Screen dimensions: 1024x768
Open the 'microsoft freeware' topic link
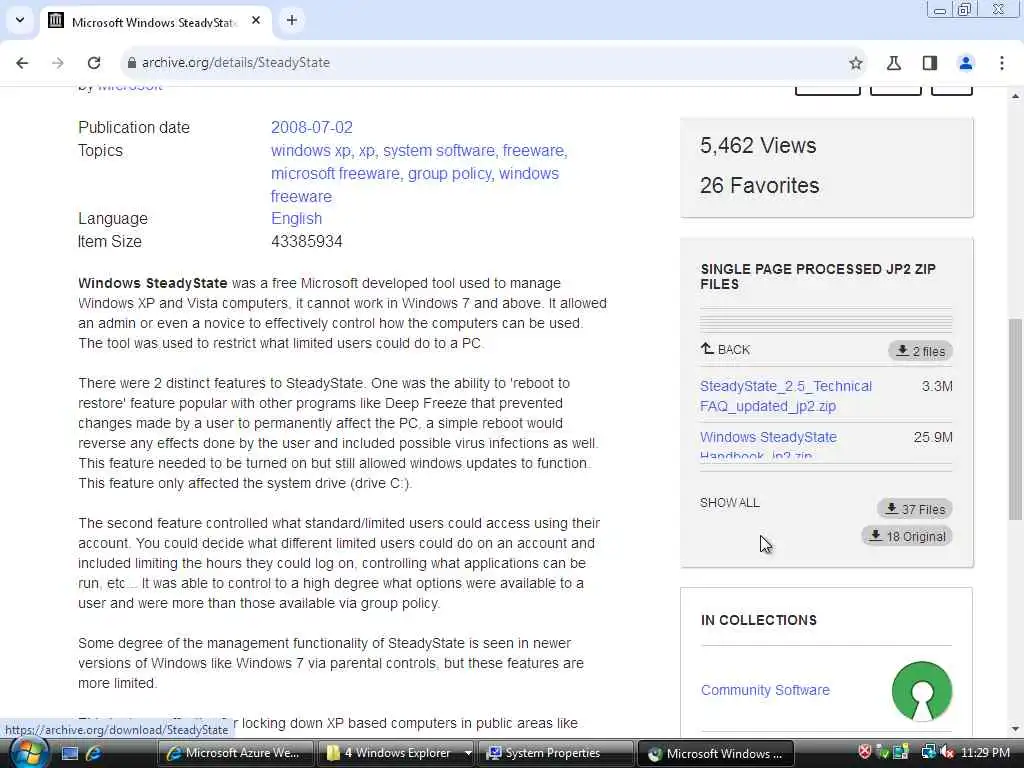(335, 173)
